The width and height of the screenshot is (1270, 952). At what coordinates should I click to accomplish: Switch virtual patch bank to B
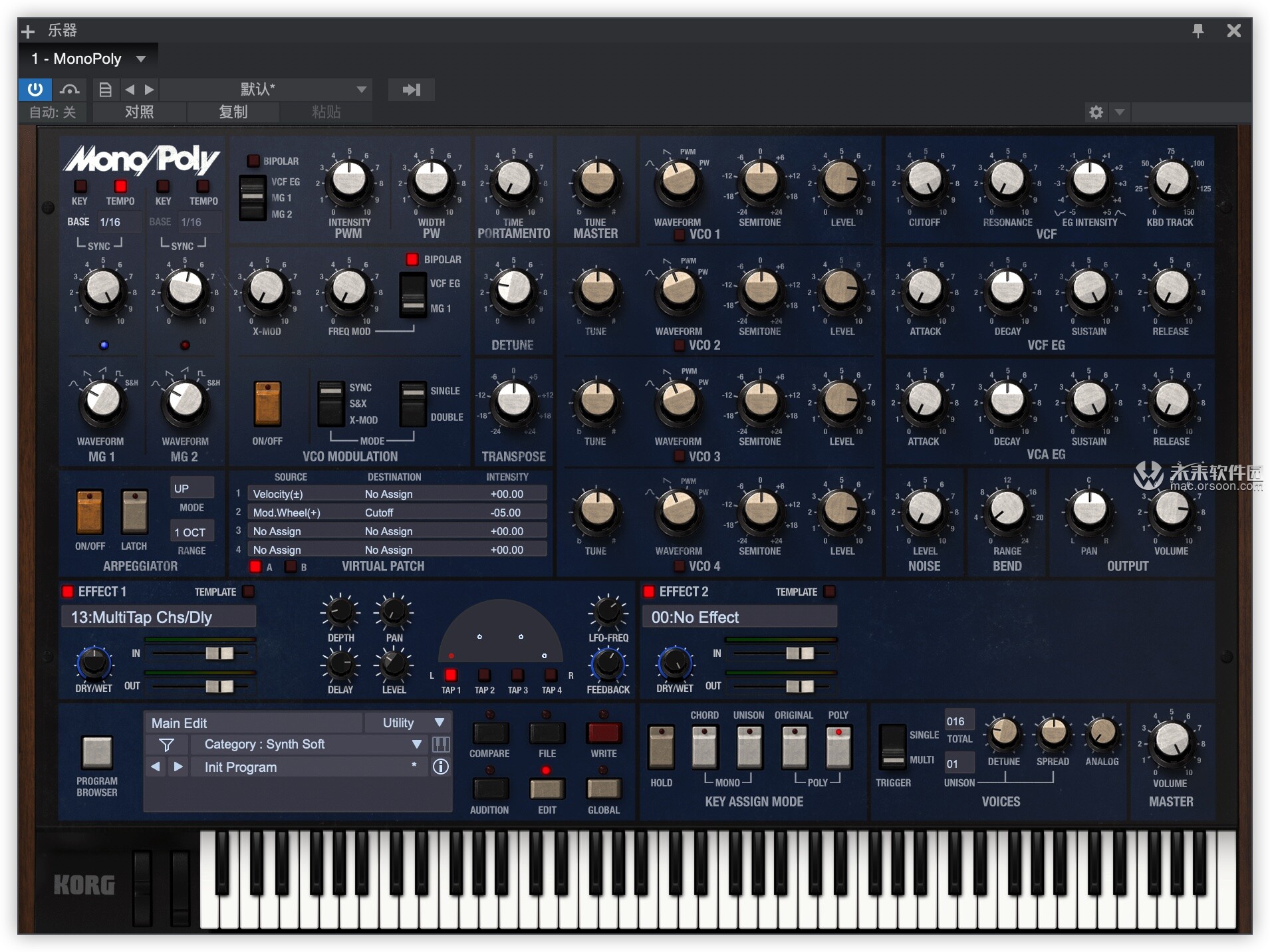291,566
